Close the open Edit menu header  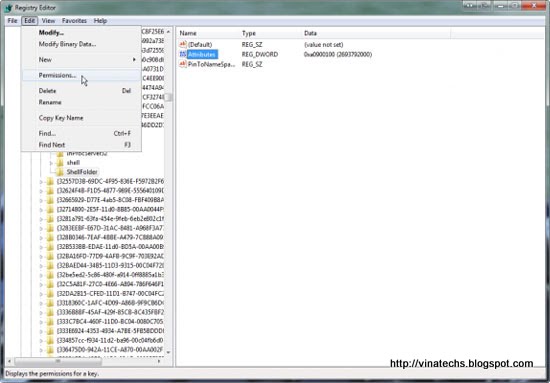(29, 21)
